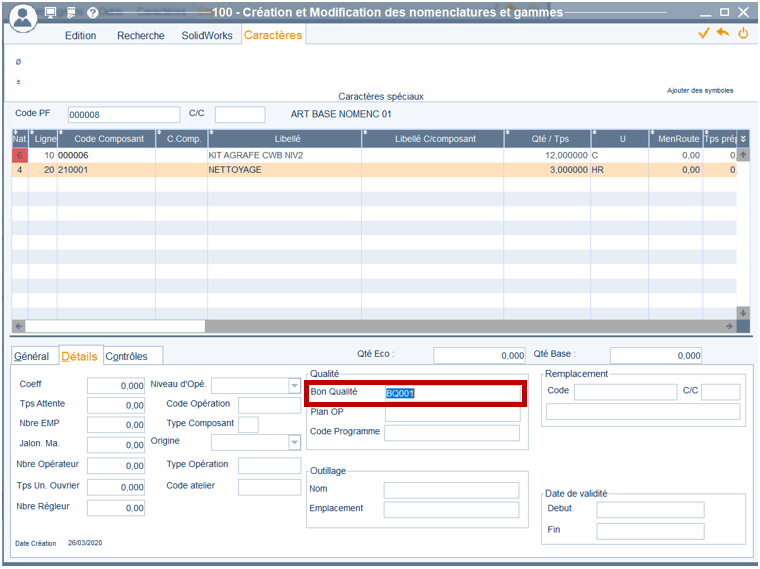Select the KIT AGRAFE CWB NIV2 row
Image resolution: width=760 pixels, height=569 pixels.
[374, 155]
